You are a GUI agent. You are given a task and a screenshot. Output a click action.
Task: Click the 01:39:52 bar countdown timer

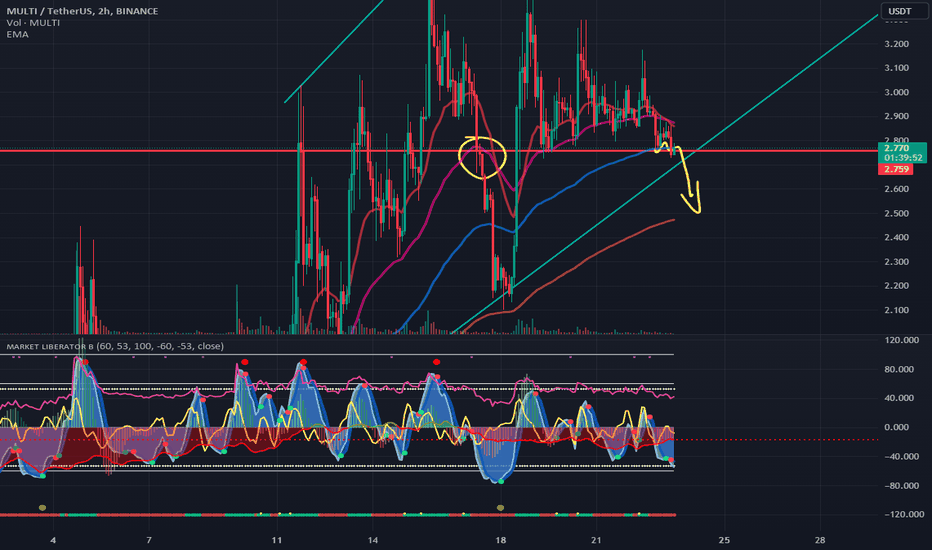click(903, 158)
